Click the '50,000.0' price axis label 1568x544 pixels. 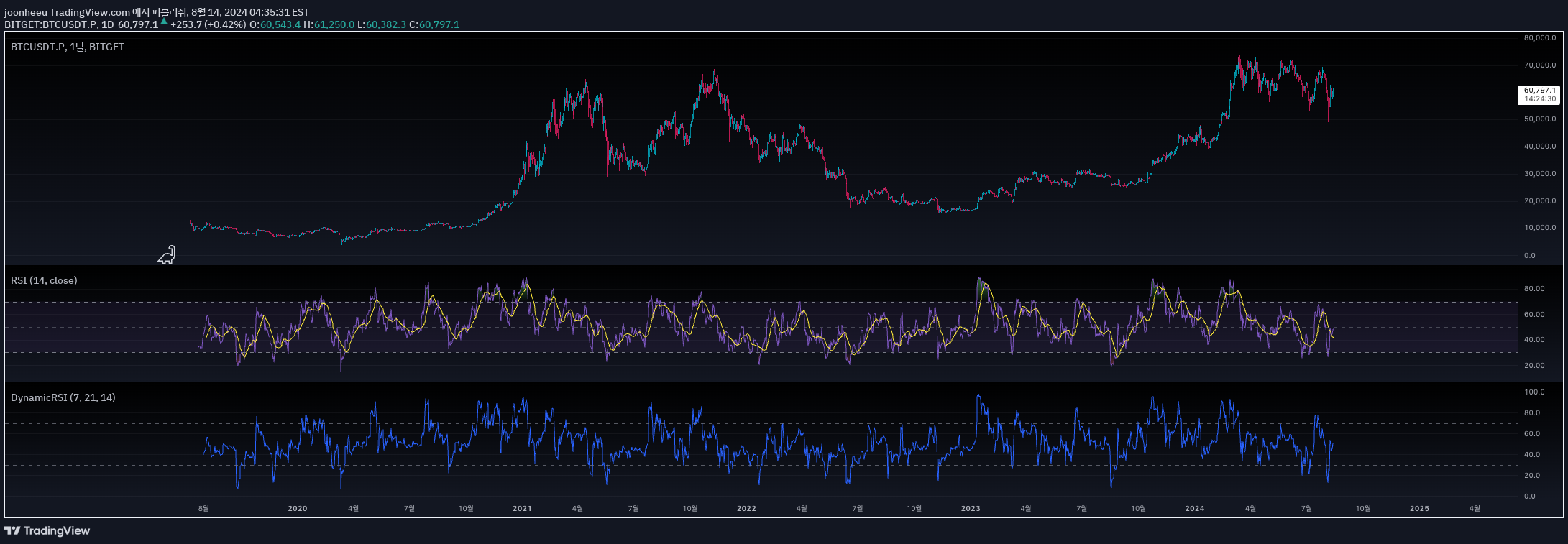coord(1540,119)
